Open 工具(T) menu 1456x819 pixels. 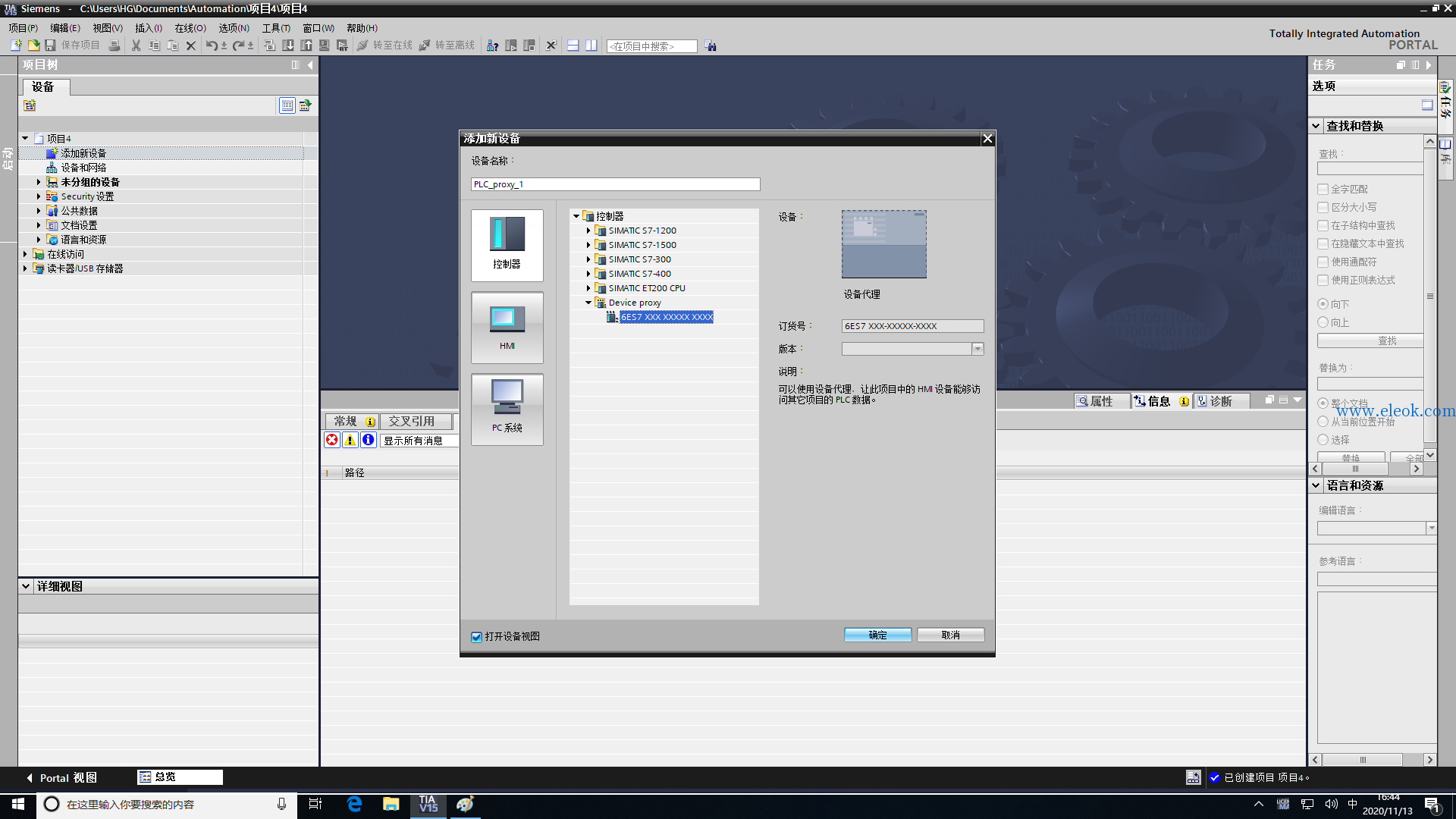point(277,28)
